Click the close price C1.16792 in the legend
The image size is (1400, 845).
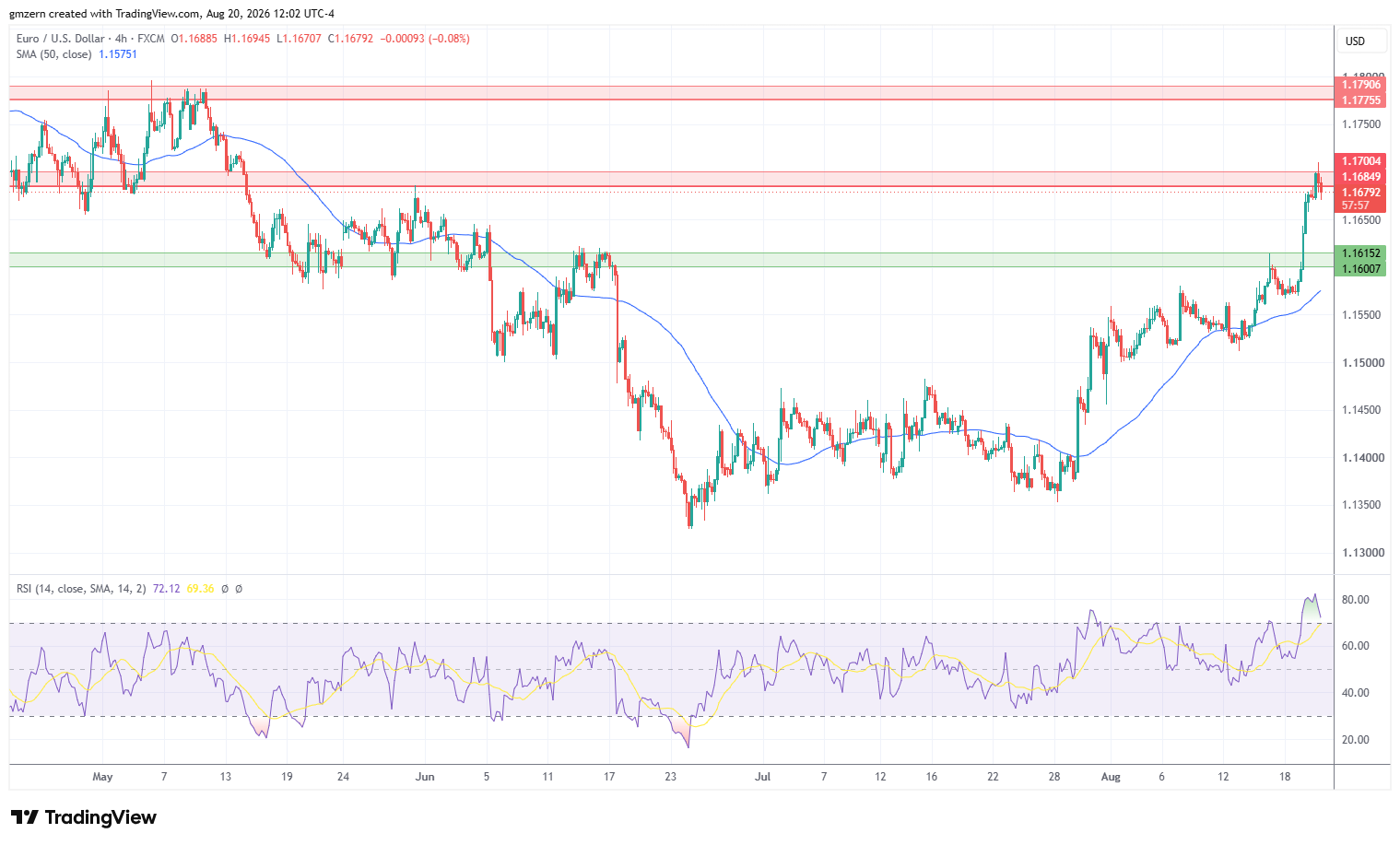pyautogui.click(x=351, y=39)
